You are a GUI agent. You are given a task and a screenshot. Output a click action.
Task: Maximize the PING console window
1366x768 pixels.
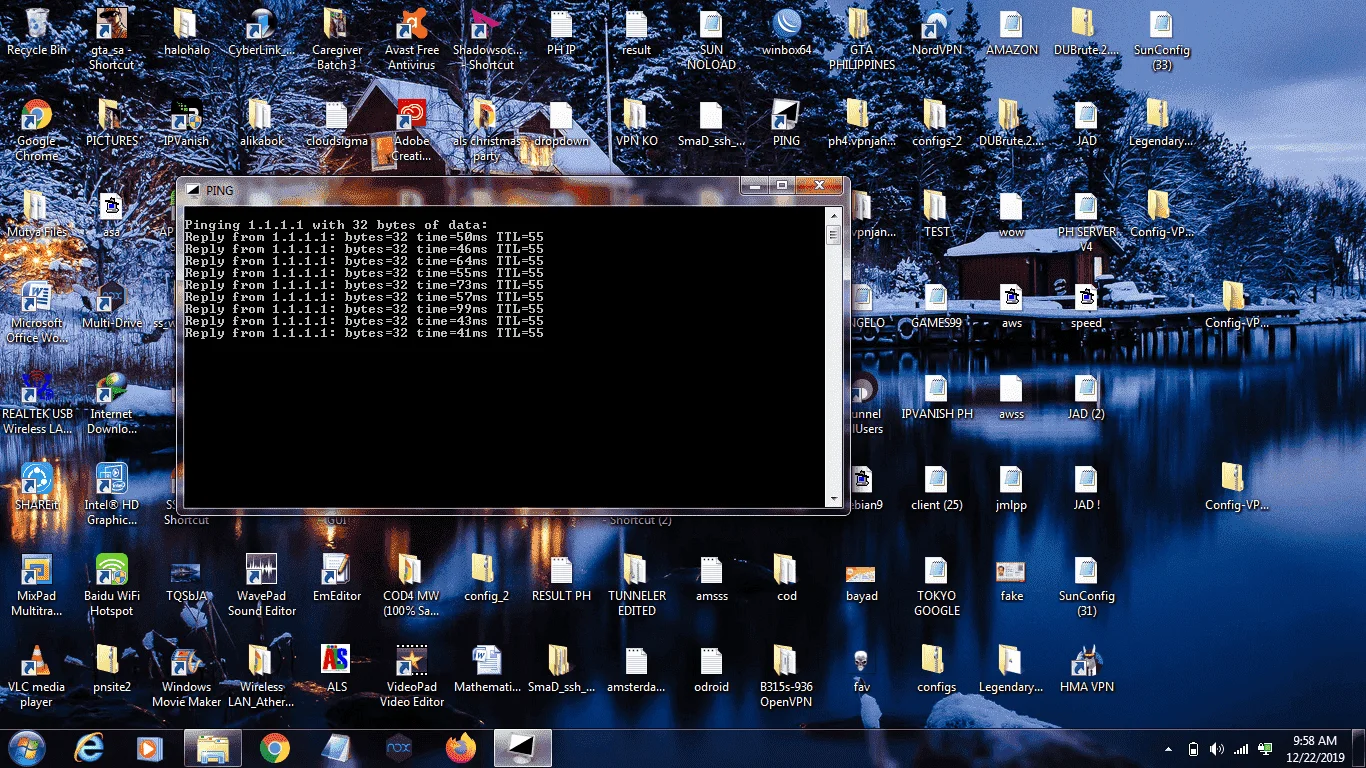tap(782, 186)
